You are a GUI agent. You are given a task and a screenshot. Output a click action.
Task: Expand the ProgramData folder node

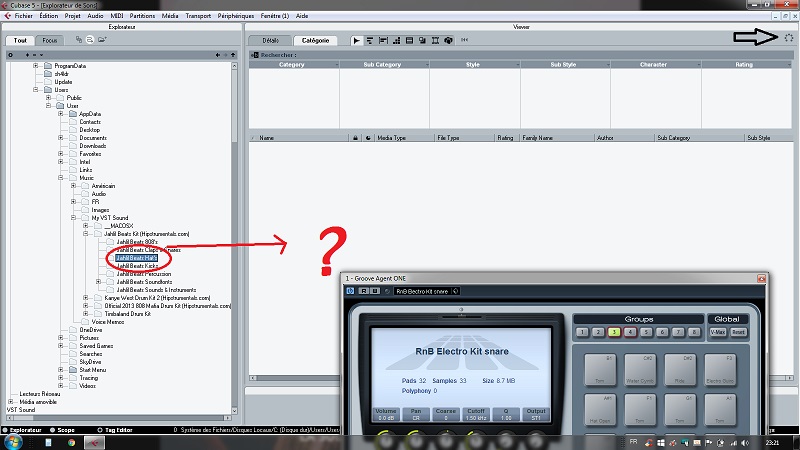[35, 65]
